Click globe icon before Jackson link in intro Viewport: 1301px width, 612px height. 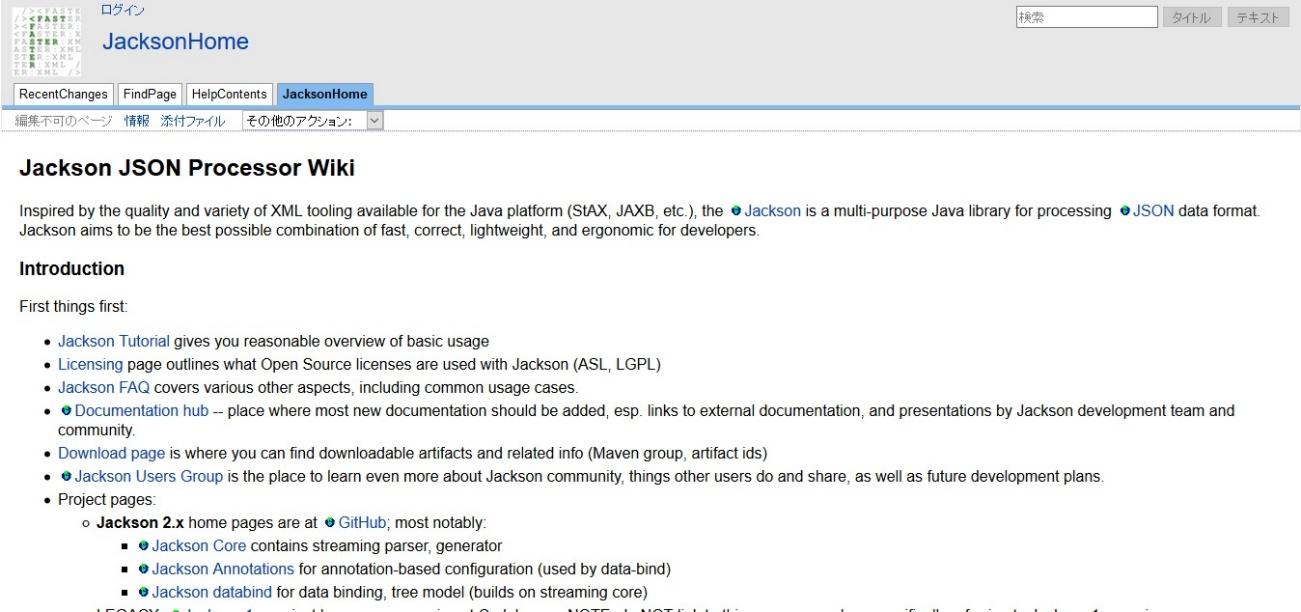[737, 213]
